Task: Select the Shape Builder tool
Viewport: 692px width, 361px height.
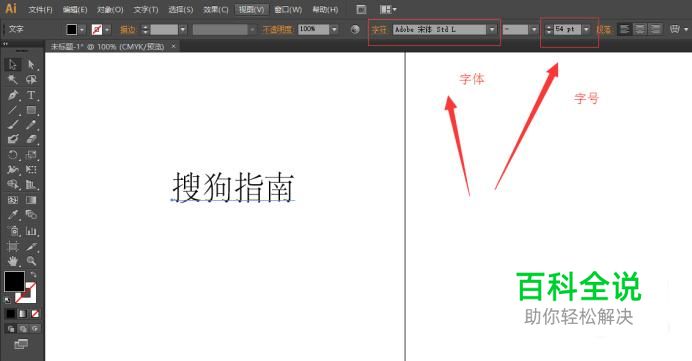Action: [x=12, y=184]
